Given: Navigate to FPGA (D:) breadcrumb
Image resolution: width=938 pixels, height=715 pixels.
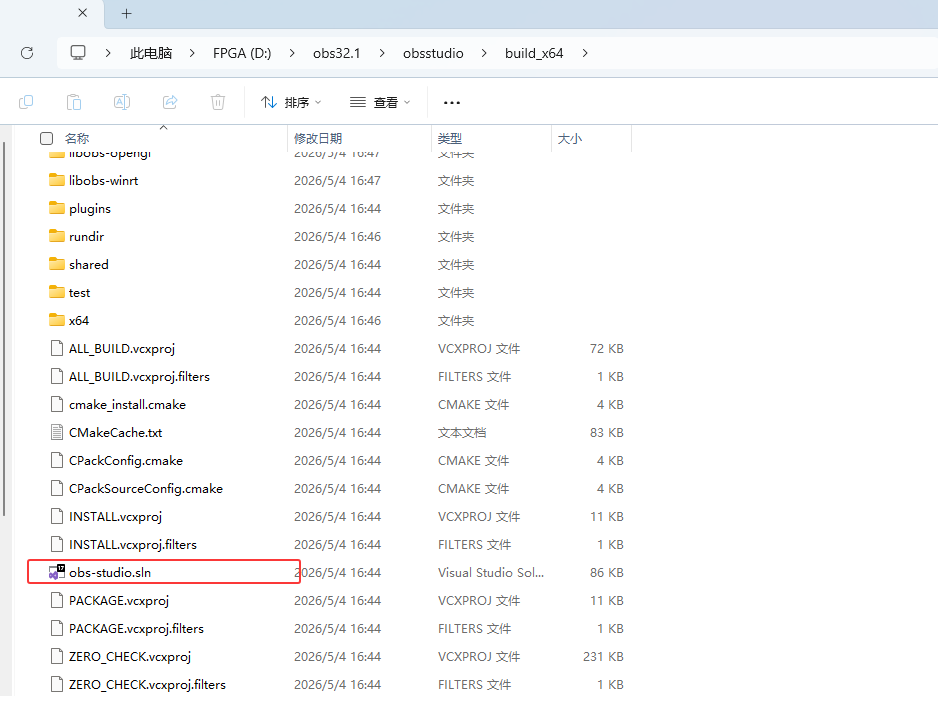Looking at the screenshot, I should tap(242, 53).
